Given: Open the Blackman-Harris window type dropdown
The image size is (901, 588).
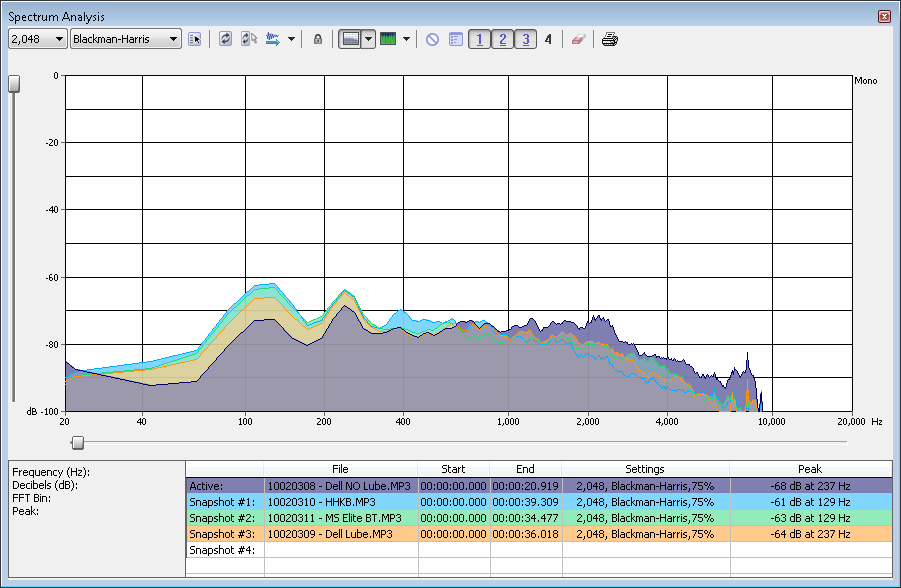Looking at the screenshot, I should 126,39.
